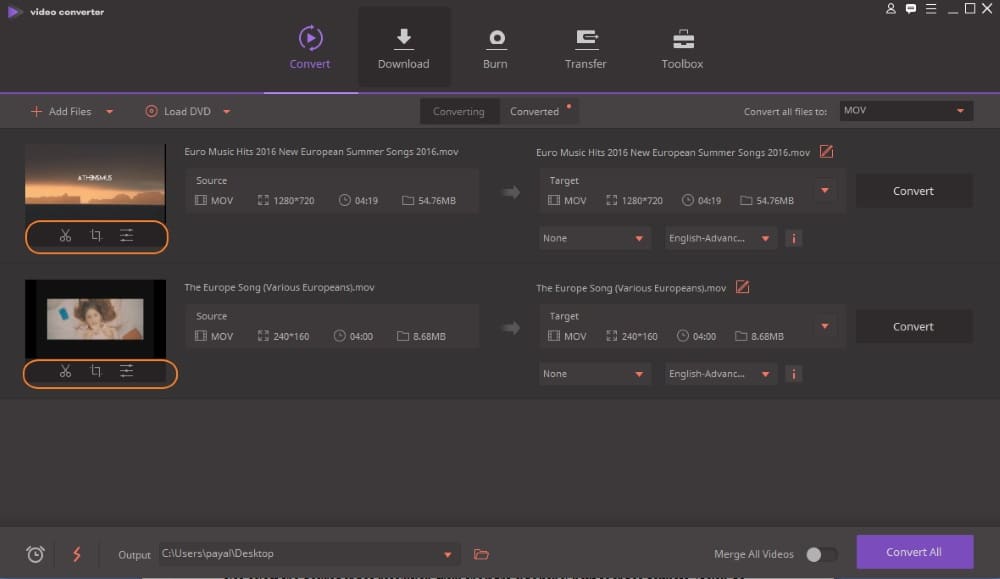Open effects adjust icon for The Europe Song

(127, 371)
